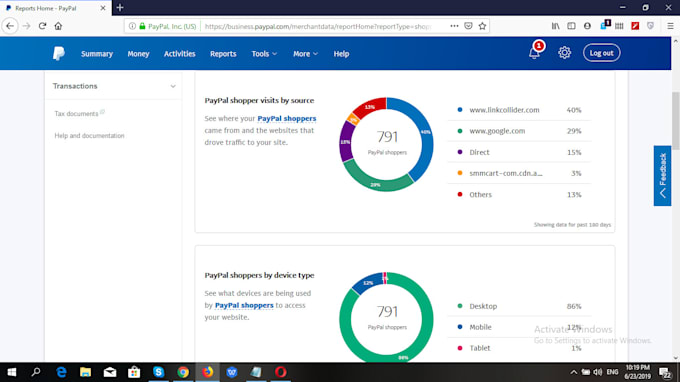This screenshot has width=680, height=382.
Task: Open Help page
Action: pyautogui.click(x=341, y=54)
